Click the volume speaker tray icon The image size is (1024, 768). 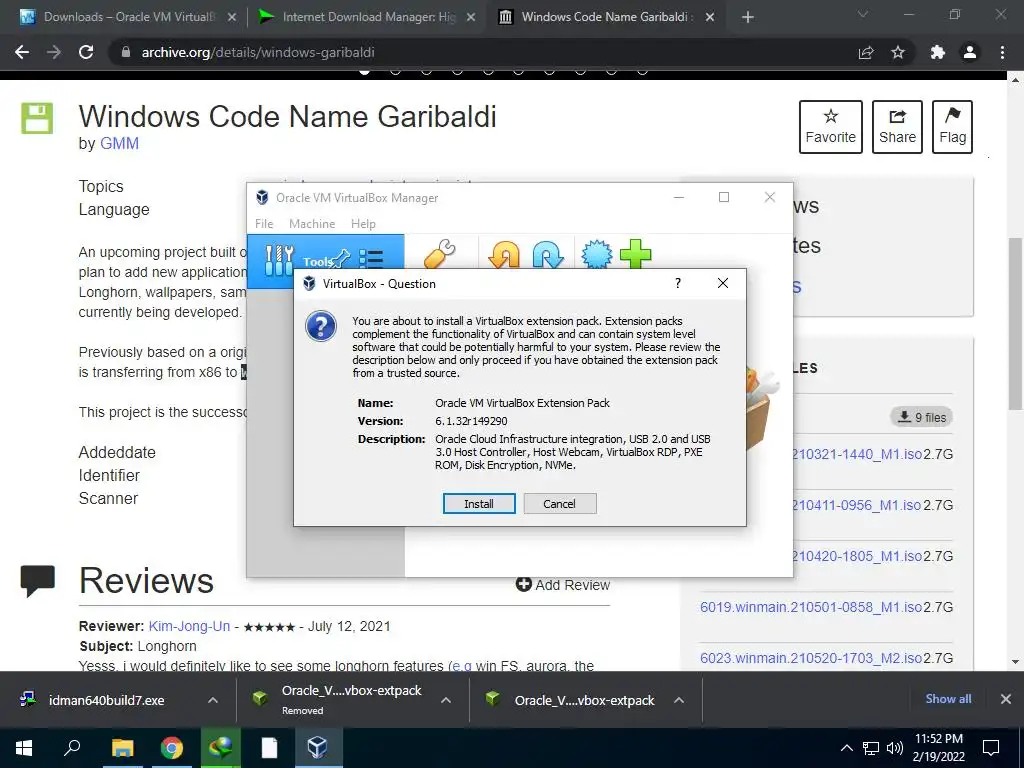pyautogui.click(x=895, y=748)
